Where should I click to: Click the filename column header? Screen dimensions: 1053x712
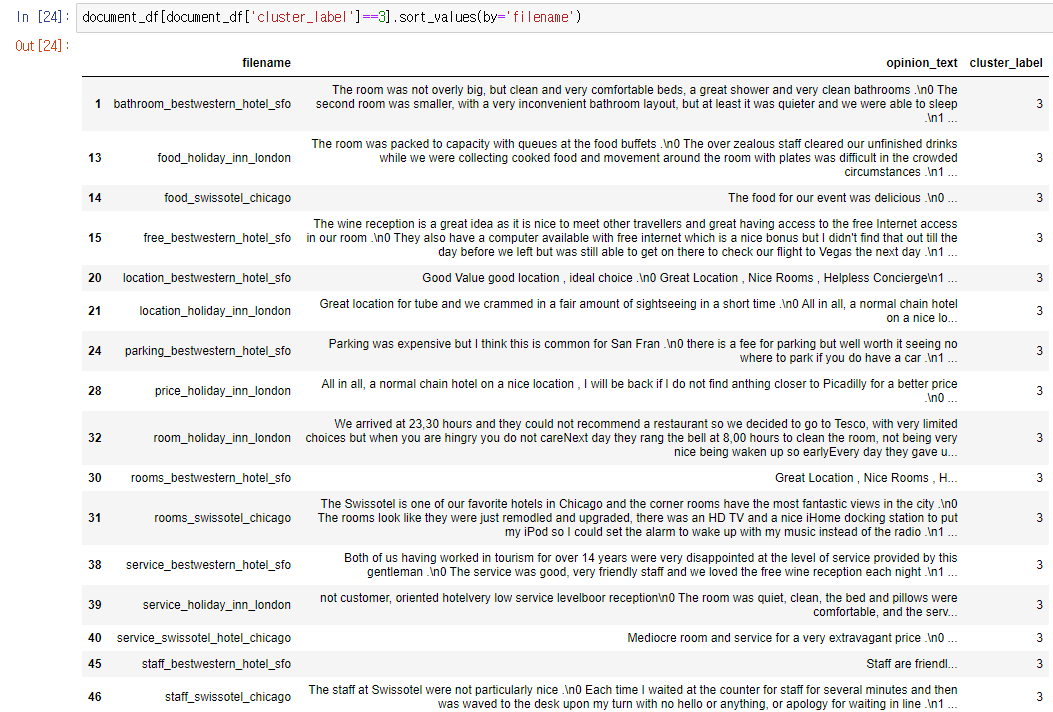pos(267,62)
